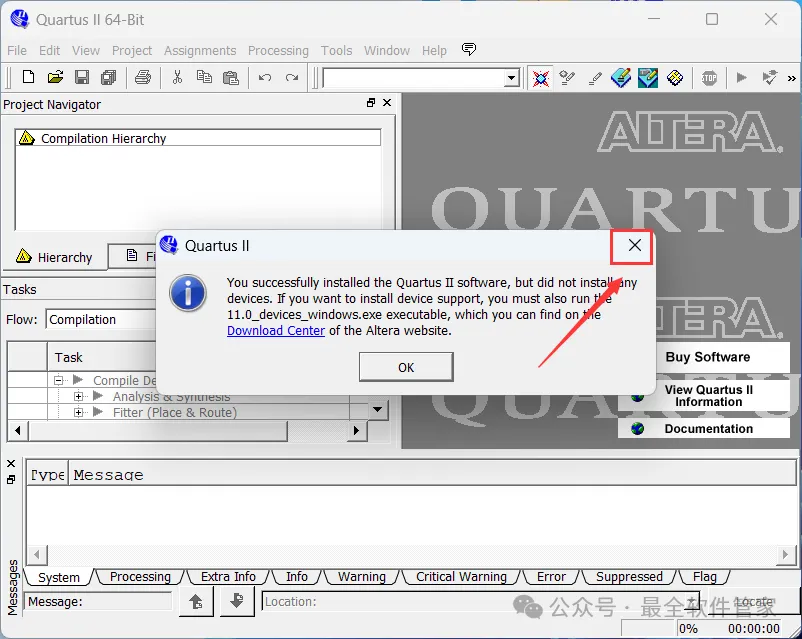Click the small pencil toolbar icon
This screenshot has width=802, height=639.
pos(594,78)
